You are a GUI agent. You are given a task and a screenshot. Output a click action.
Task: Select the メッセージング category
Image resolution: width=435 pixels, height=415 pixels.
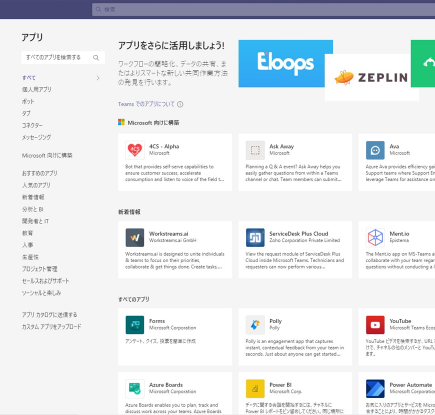tap(37, 137)
